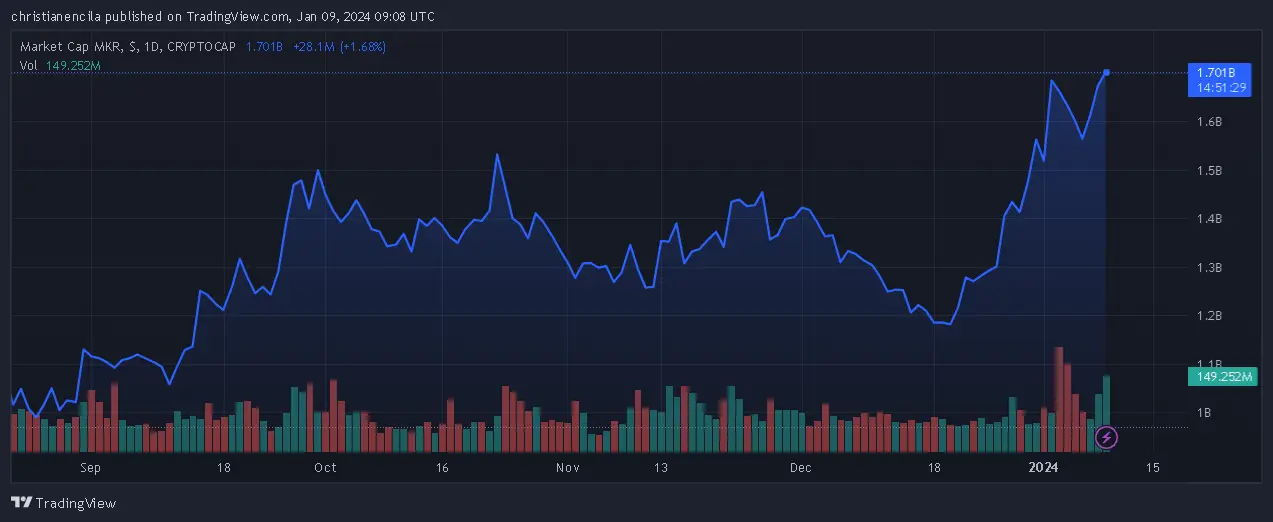
Task: Click the countdown timer 14:51:29
Action: coord(1224,88)
